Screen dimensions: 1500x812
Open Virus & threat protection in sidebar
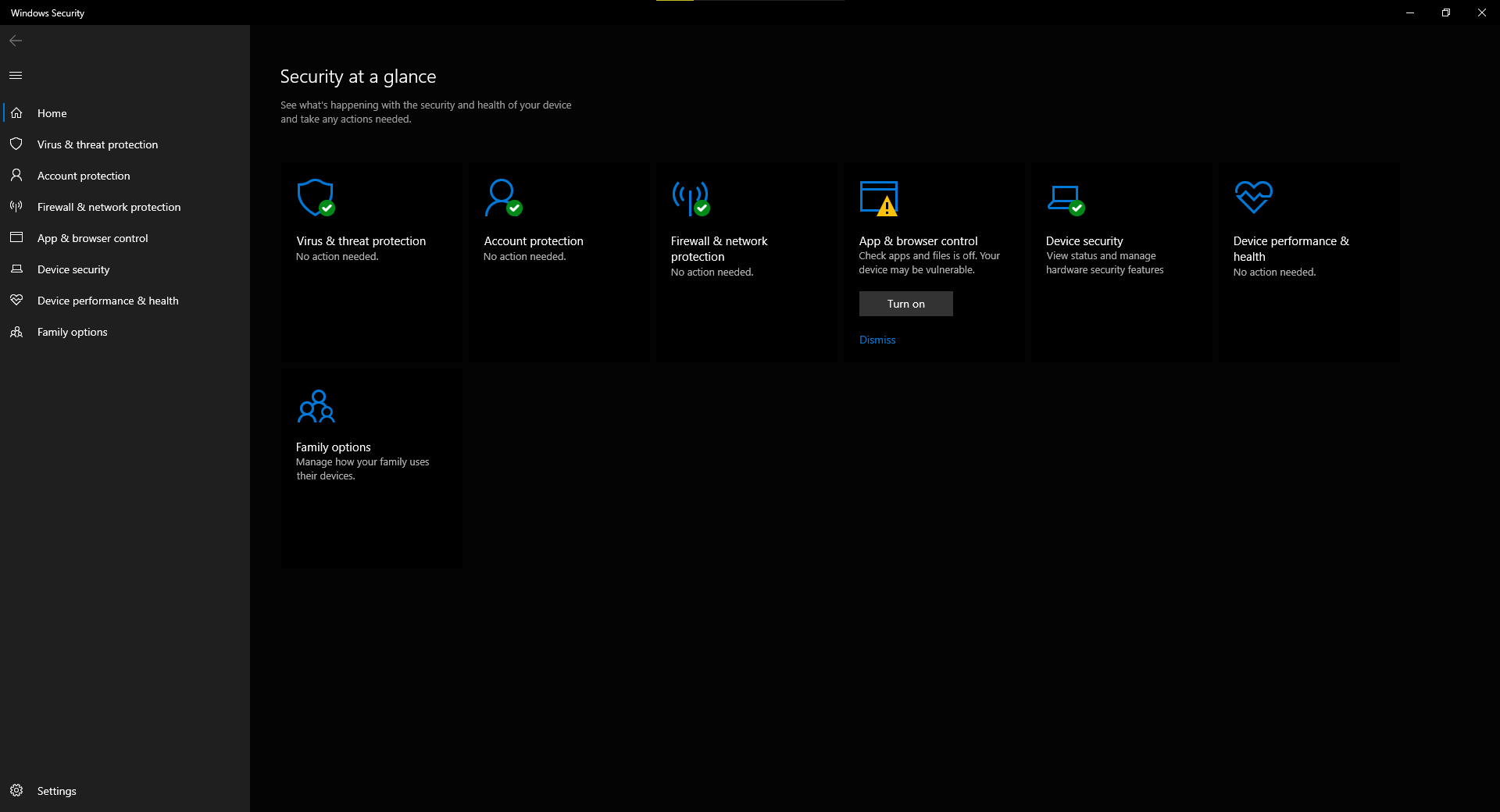point(97,144)
